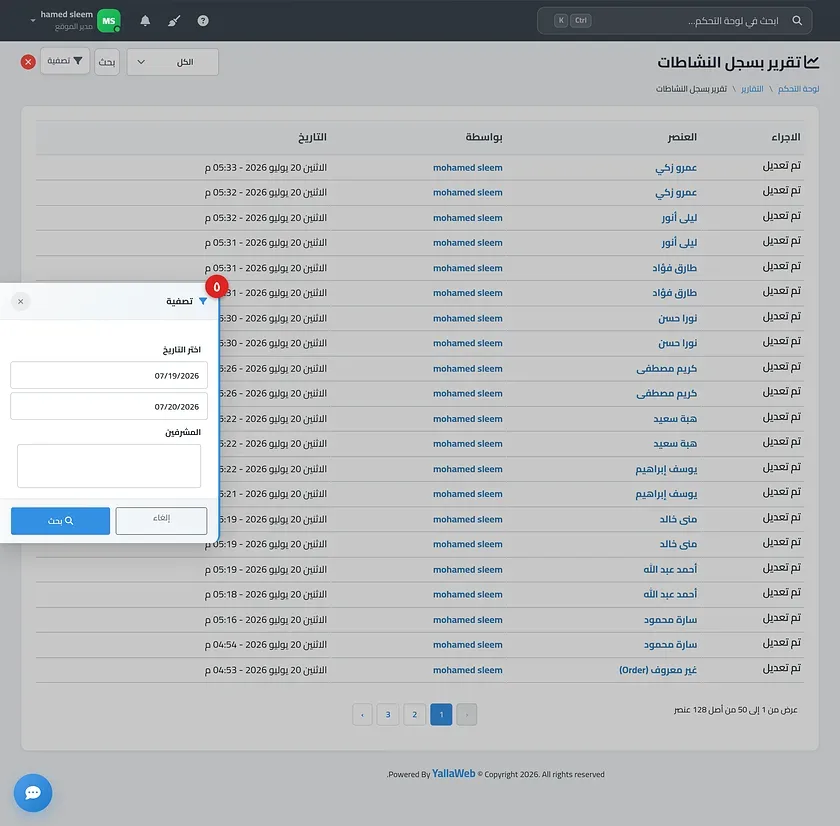Click the filter funnel icon in panel header

203,302
